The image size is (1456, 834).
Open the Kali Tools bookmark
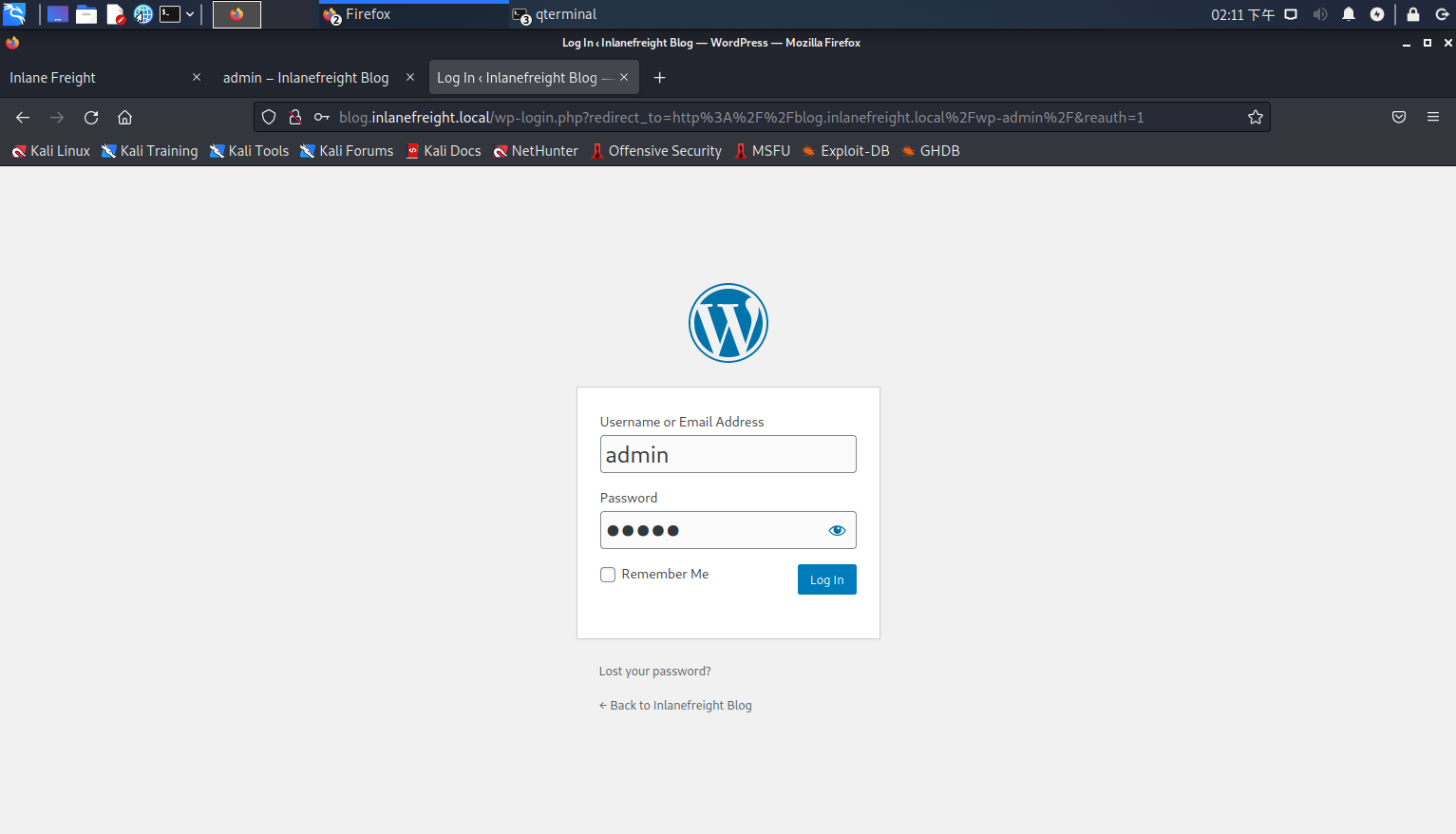[250, 151]
